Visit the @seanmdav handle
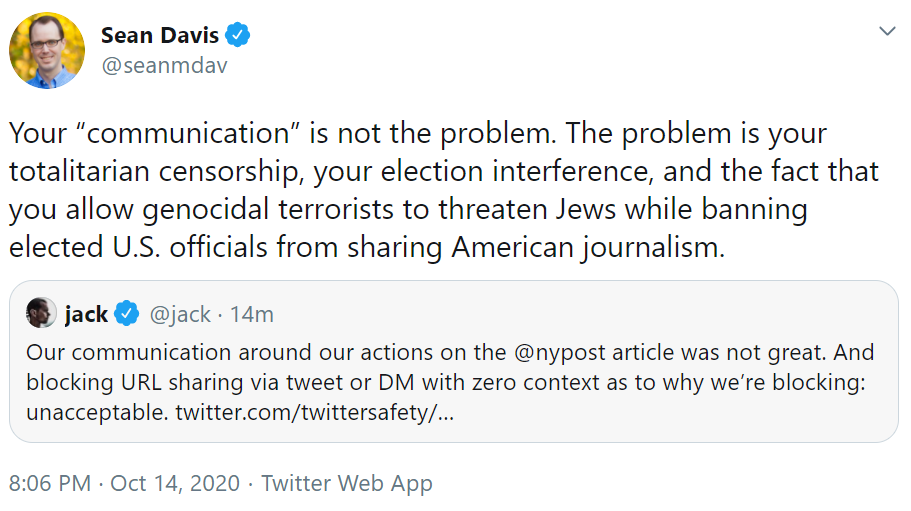 click(164, 66)
